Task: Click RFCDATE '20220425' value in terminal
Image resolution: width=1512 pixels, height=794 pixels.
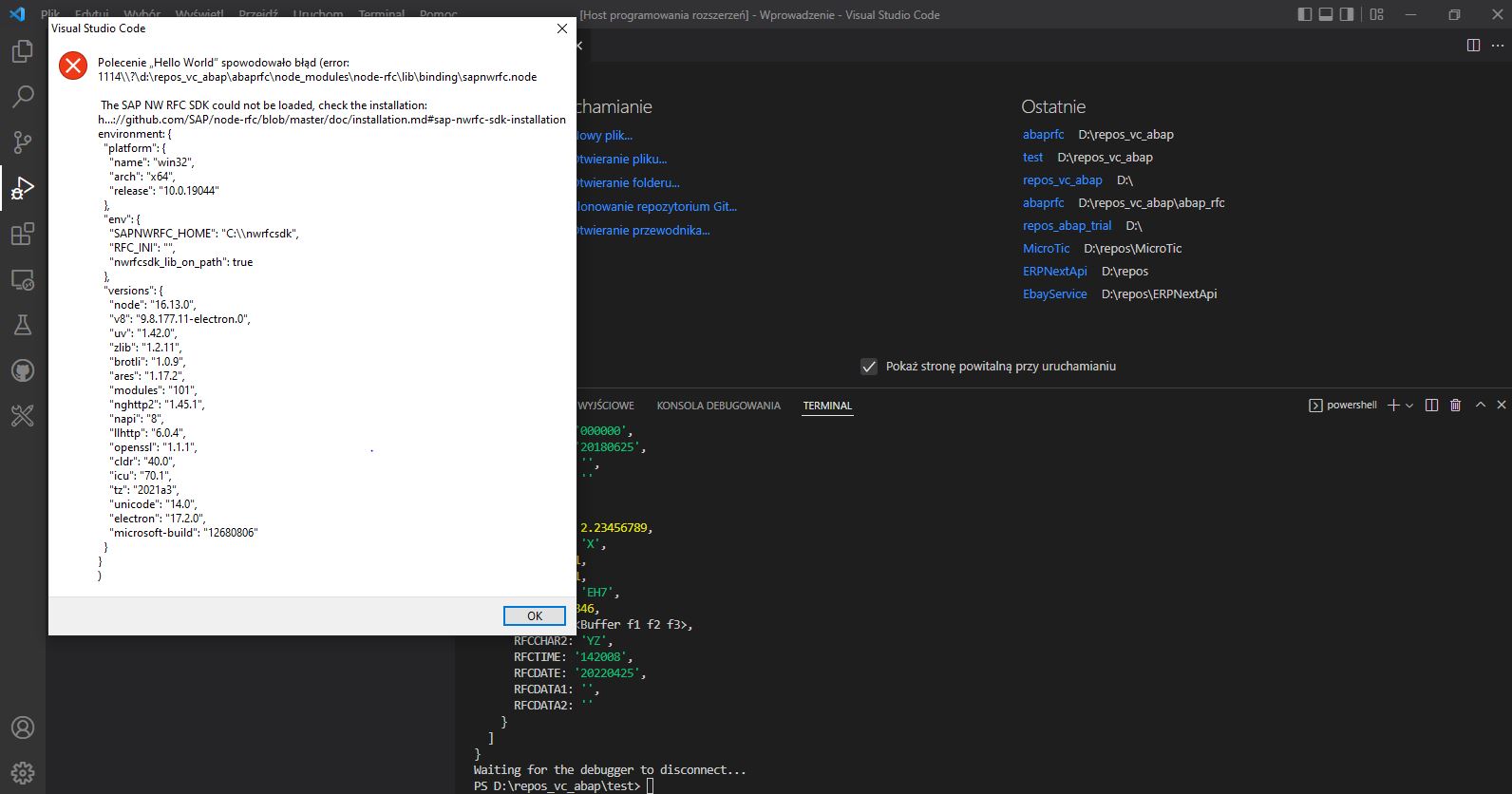Action: click(x=610, y=673)
